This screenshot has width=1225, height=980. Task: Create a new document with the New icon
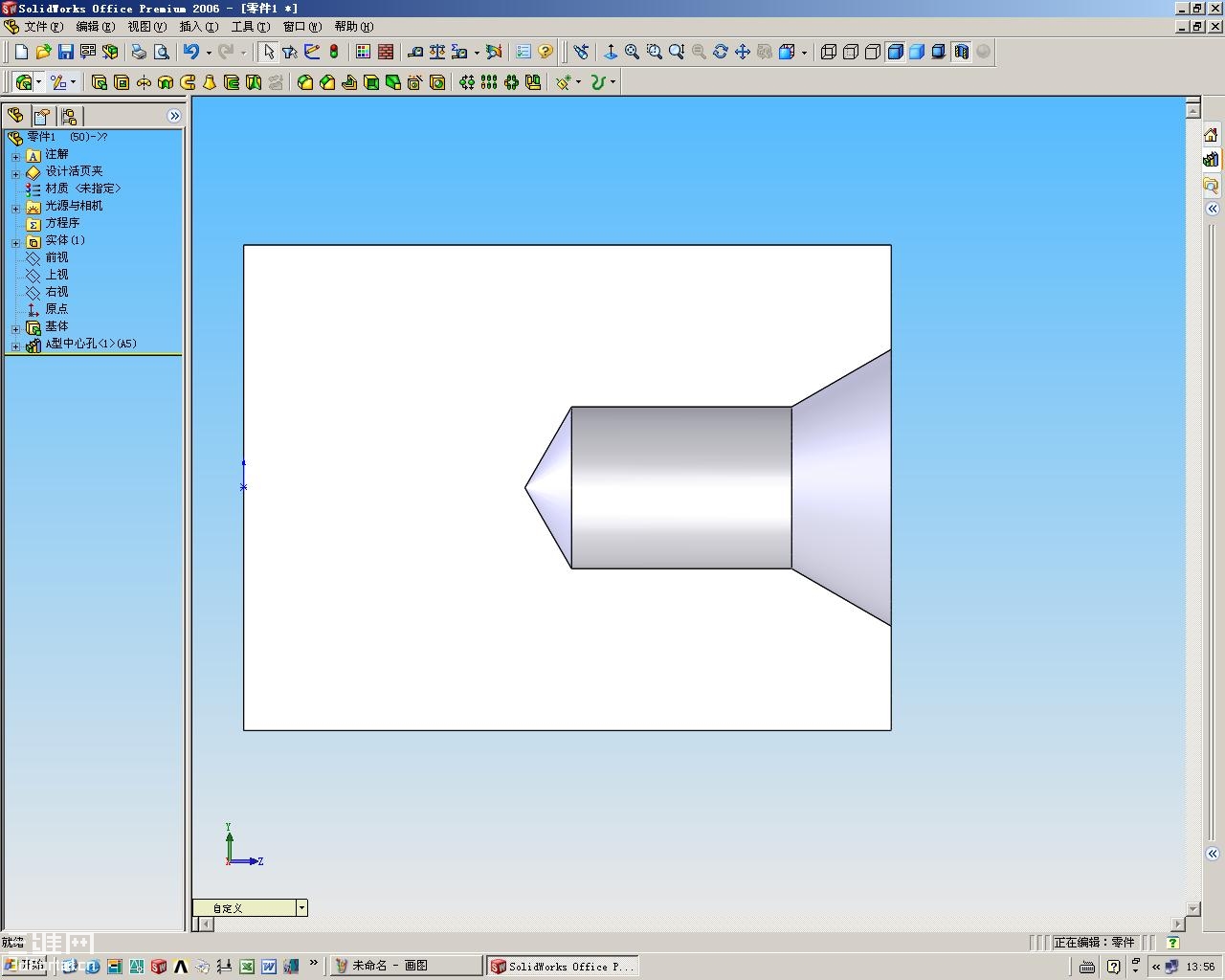click(x=21, y=52)
